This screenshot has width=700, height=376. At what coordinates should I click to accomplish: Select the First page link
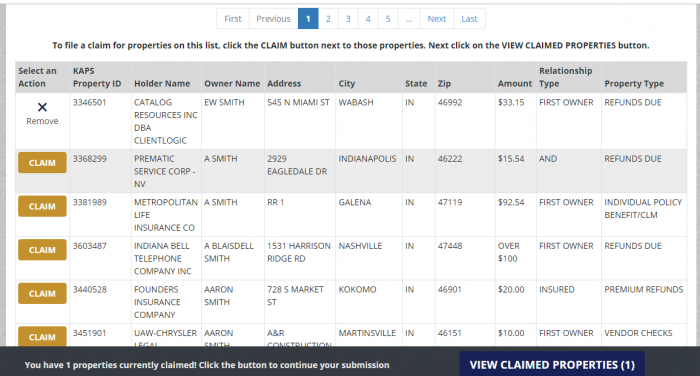pos(233,19)
